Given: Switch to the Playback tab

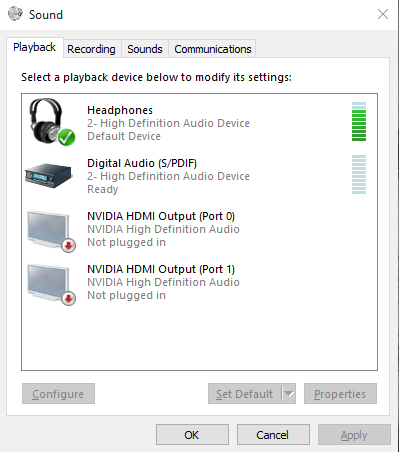Looking at the screenshot, I should pos(35,48).
